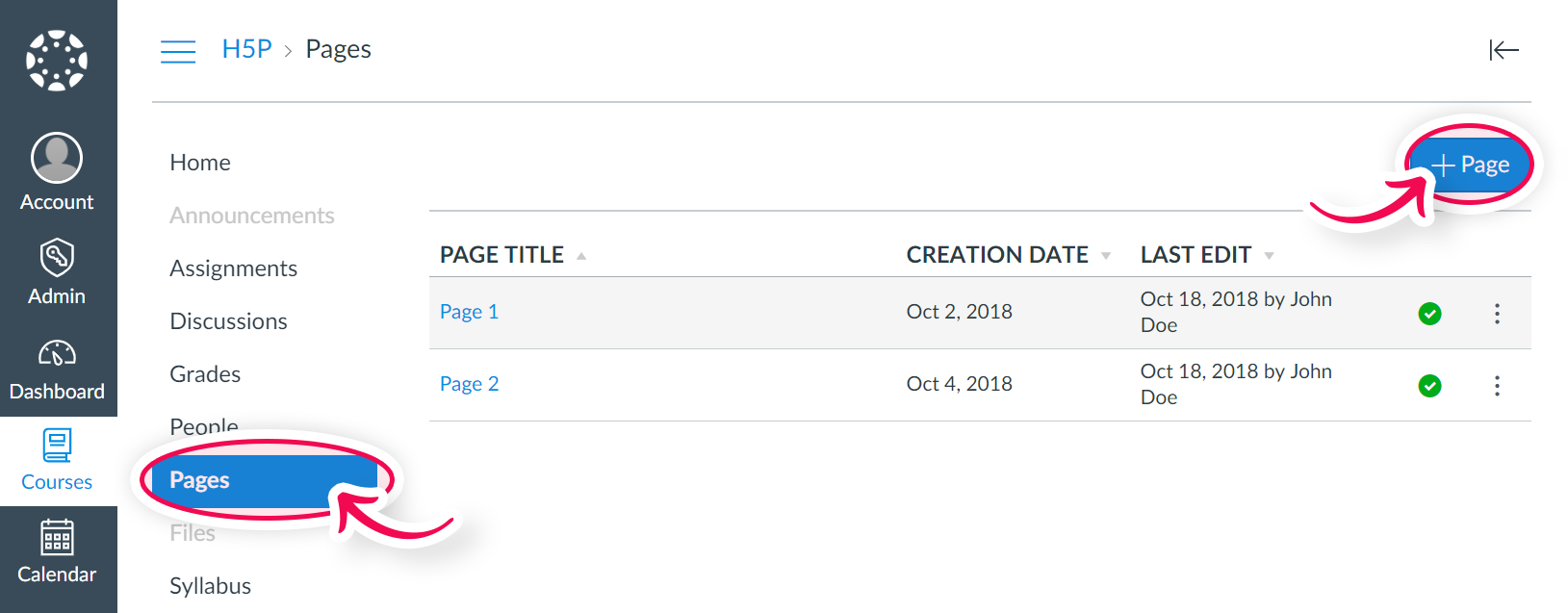The image size is (1568, 613).
Task: Follow the H5P breadcrumb link
Action: coord(247,49)
